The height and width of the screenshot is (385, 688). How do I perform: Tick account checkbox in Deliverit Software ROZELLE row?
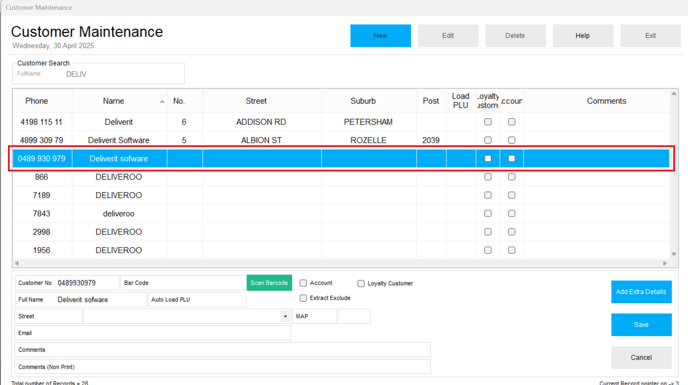512,140
